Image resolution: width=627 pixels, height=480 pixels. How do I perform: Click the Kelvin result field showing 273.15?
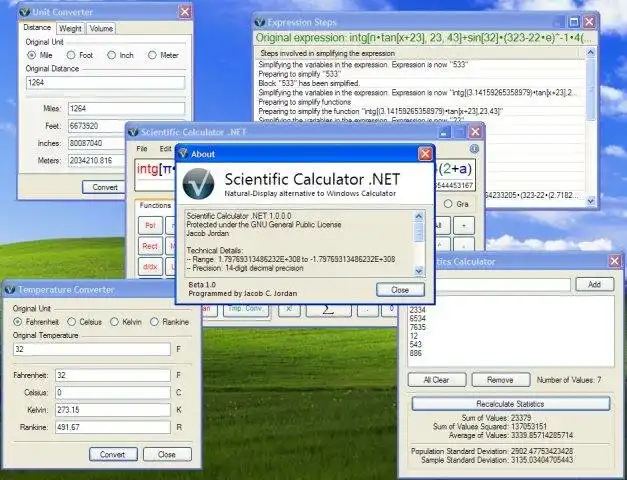pos(113,410)
